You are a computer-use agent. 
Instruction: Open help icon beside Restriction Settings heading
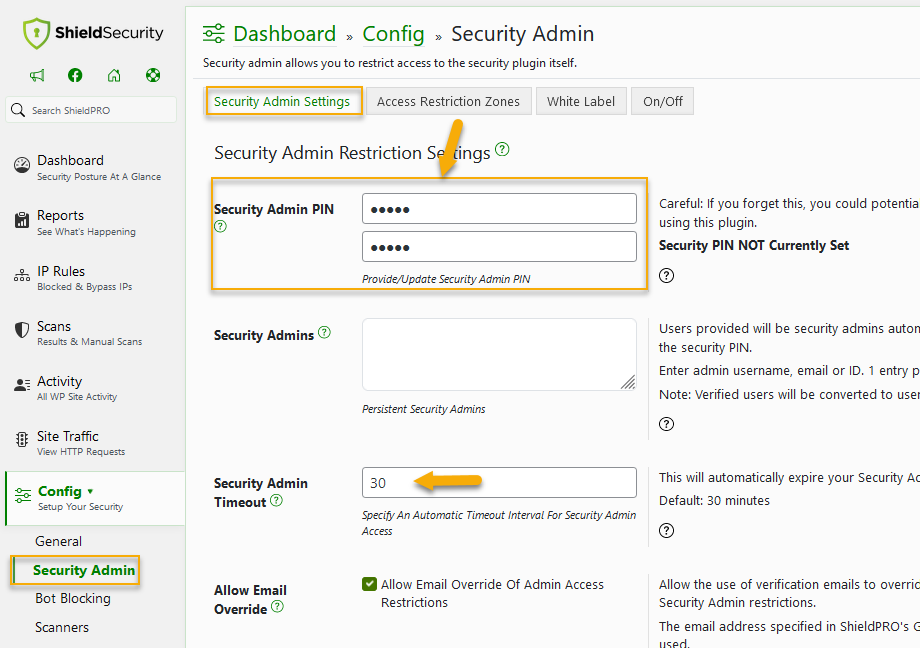pyautogui.click(x=502, y=149)
